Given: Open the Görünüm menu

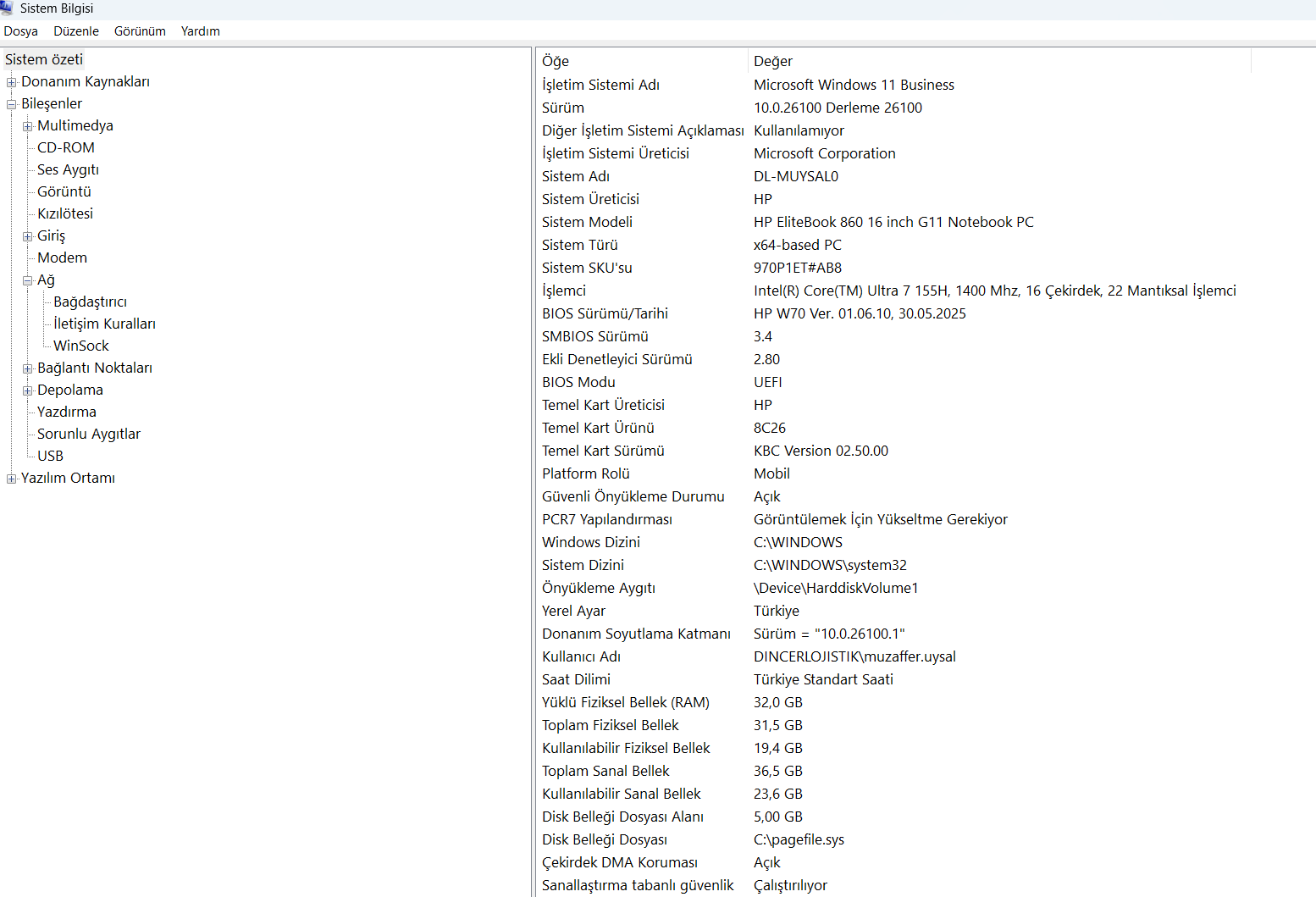Looking at the screenshot, I should 140,31.
